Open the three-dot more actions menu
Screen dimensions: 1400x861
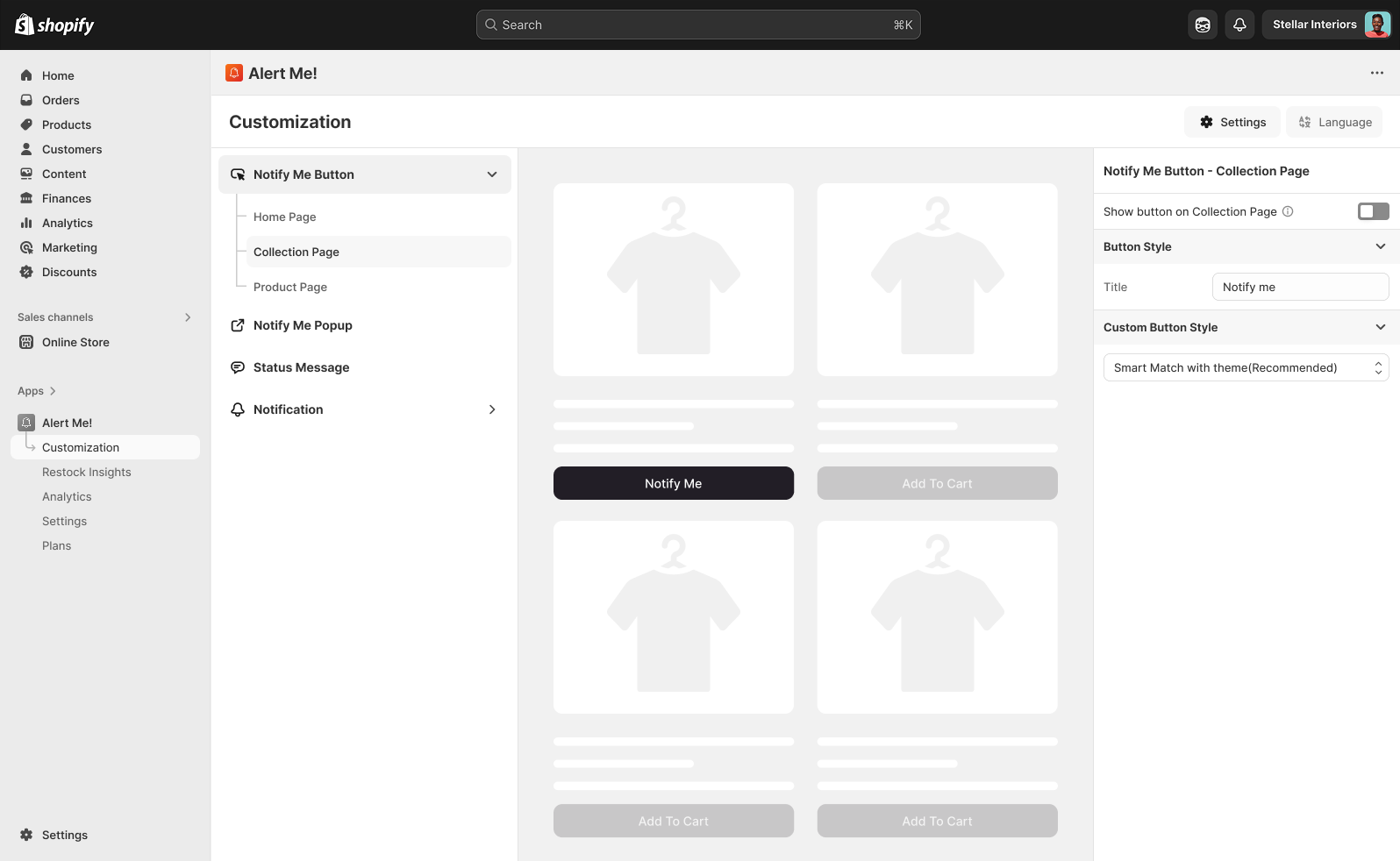pos(1377,73)
